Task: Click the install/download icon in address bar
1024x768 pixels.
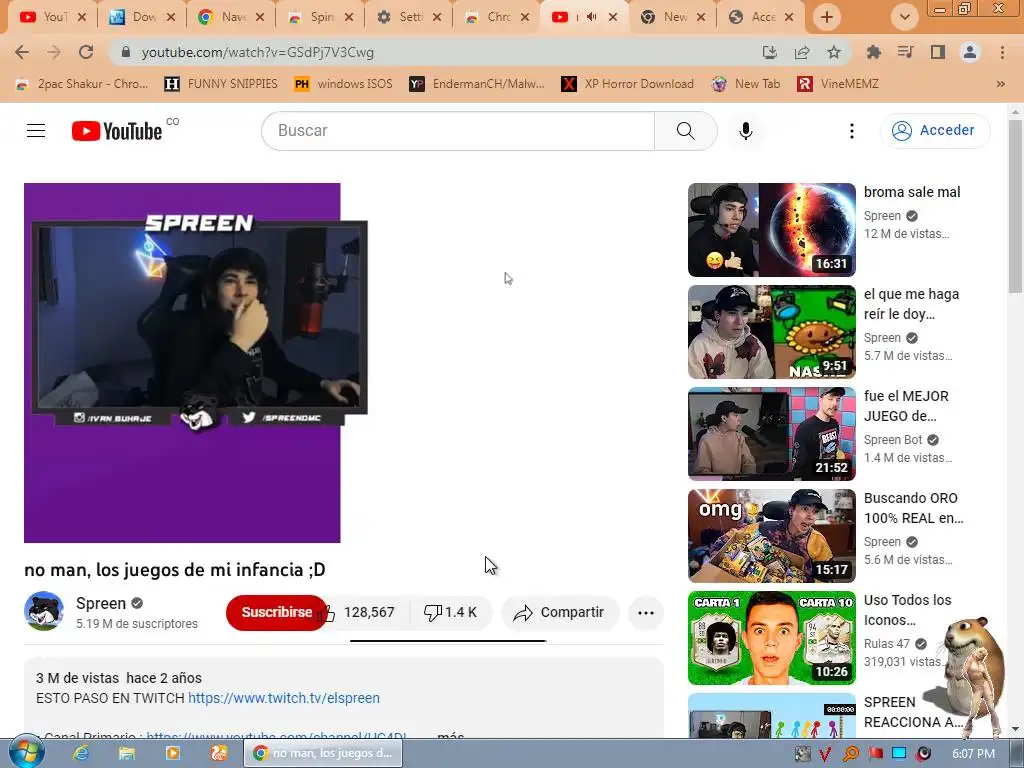Action: 770,52
